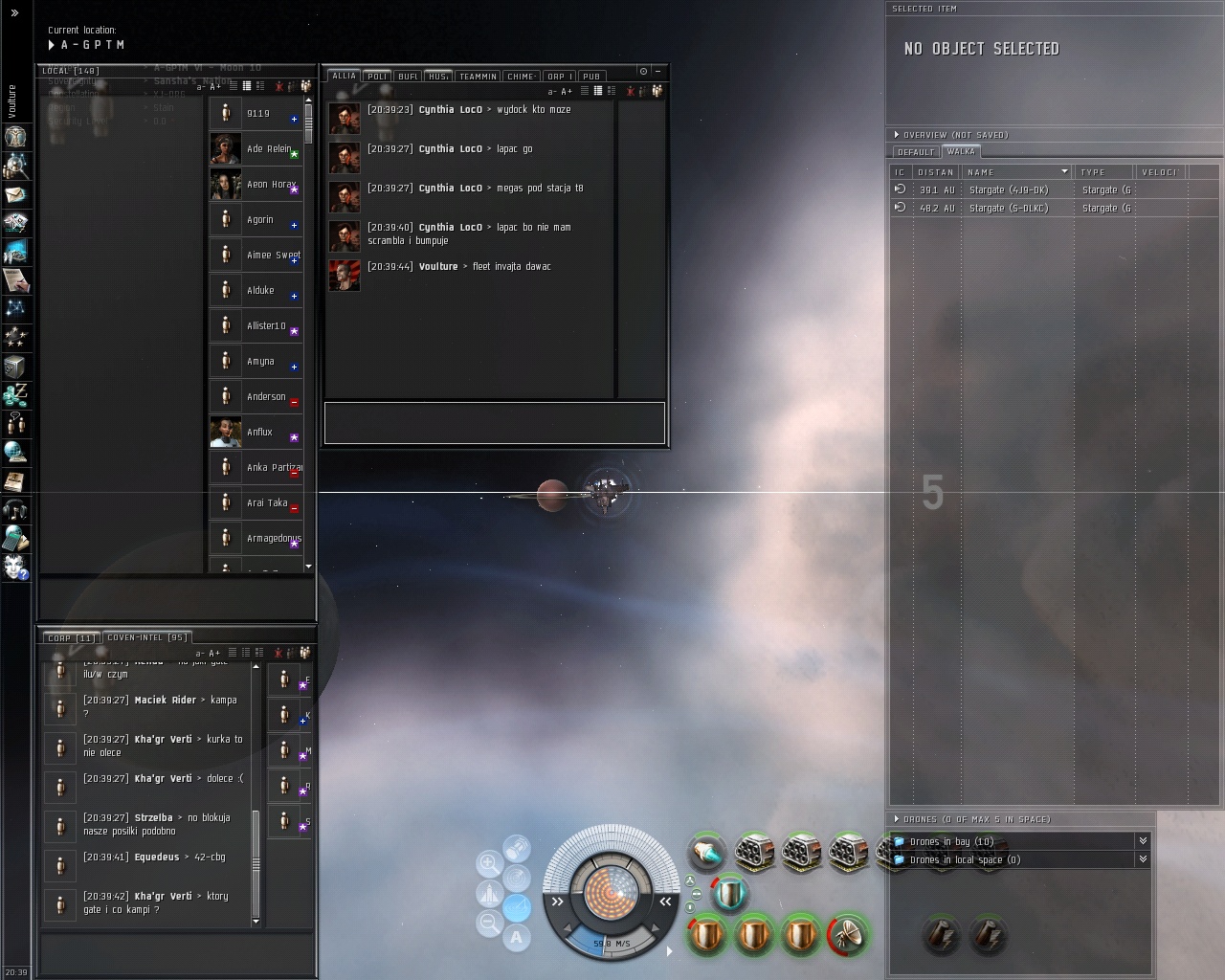Open the Help face icon in sidebar

point(14,568)
